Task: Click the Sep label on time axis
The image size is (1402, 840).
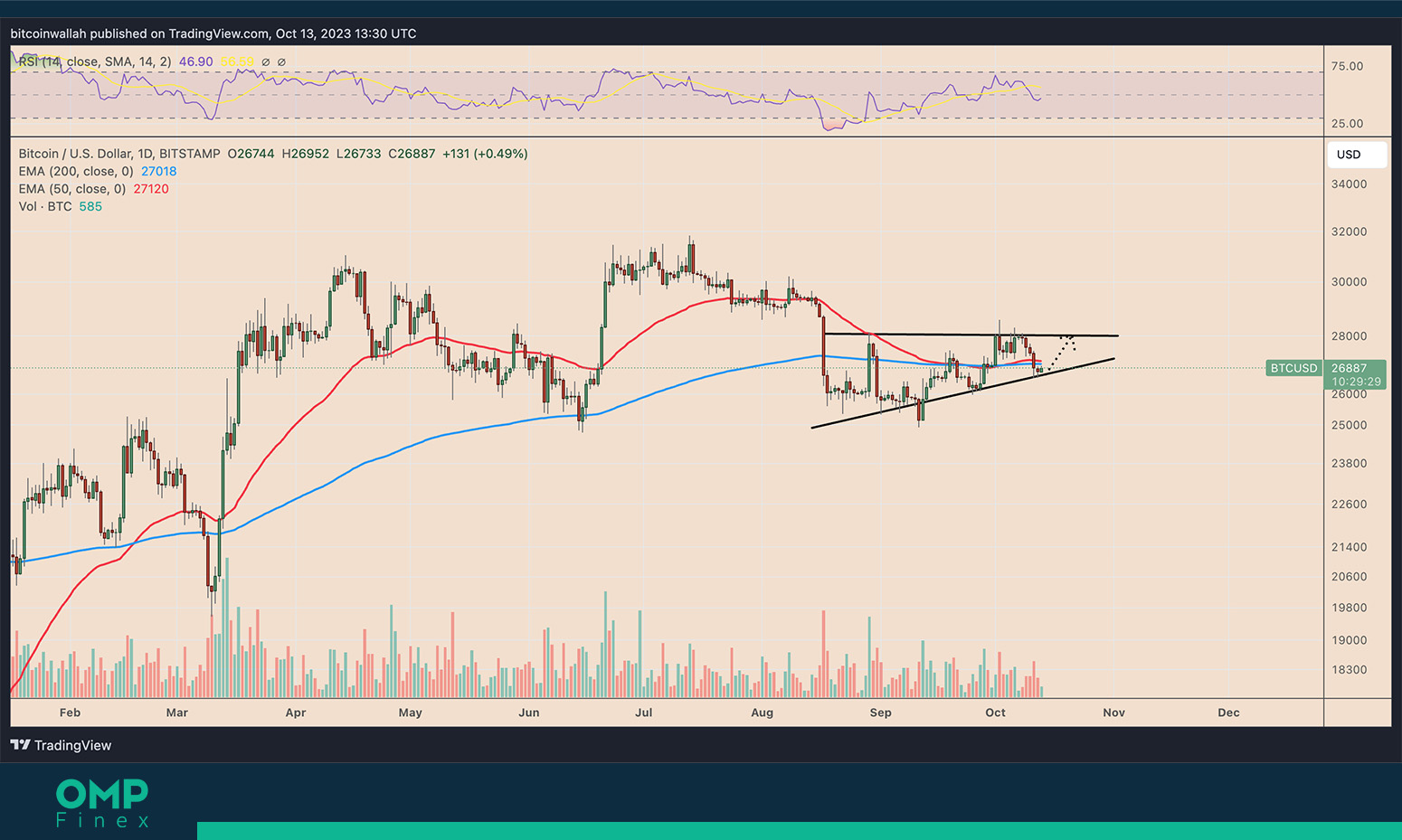Action: (x=880, y=713)
